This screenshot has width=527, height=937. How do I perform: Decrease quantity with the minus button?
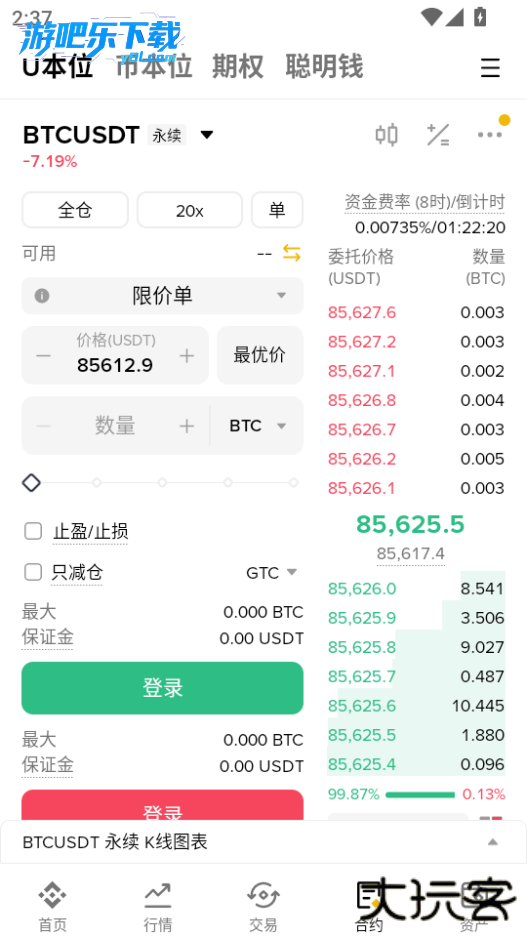coord(43,426)
